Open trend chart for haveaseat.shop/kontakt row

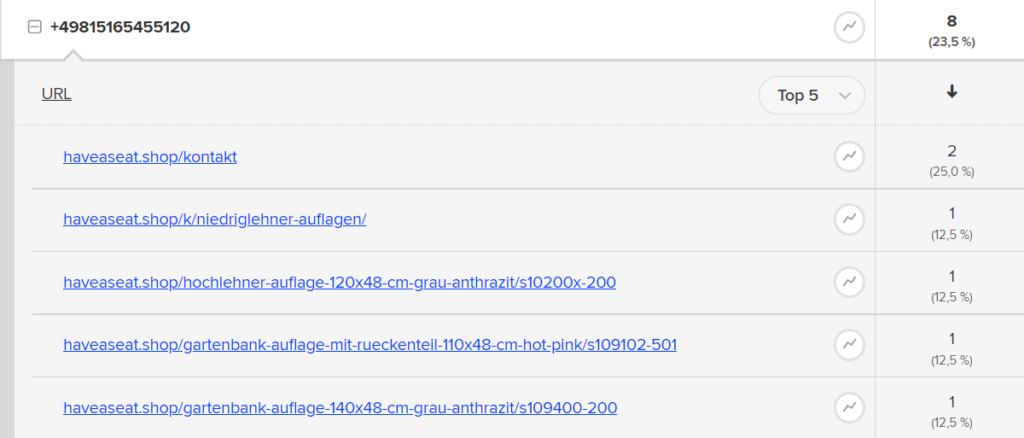pyautogui.click(x=849, y=157)
